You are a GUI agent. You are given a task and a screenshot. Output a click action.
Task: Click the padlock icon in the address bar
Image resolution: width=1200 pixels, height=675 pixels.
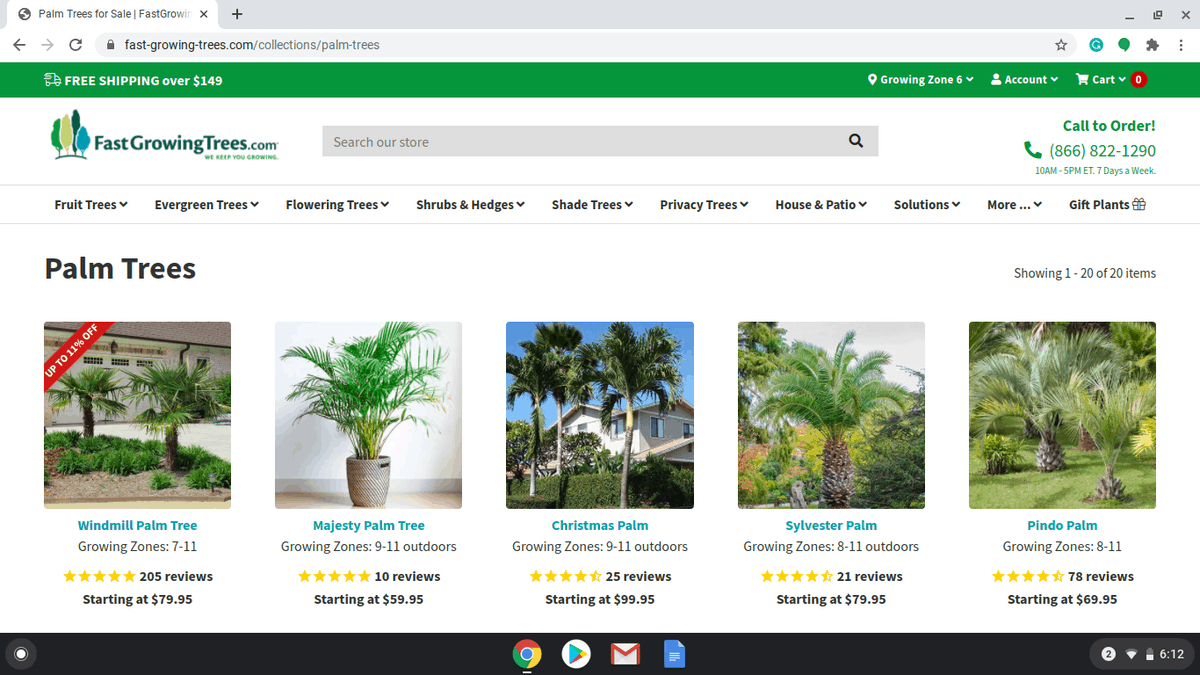click(110, 44)
